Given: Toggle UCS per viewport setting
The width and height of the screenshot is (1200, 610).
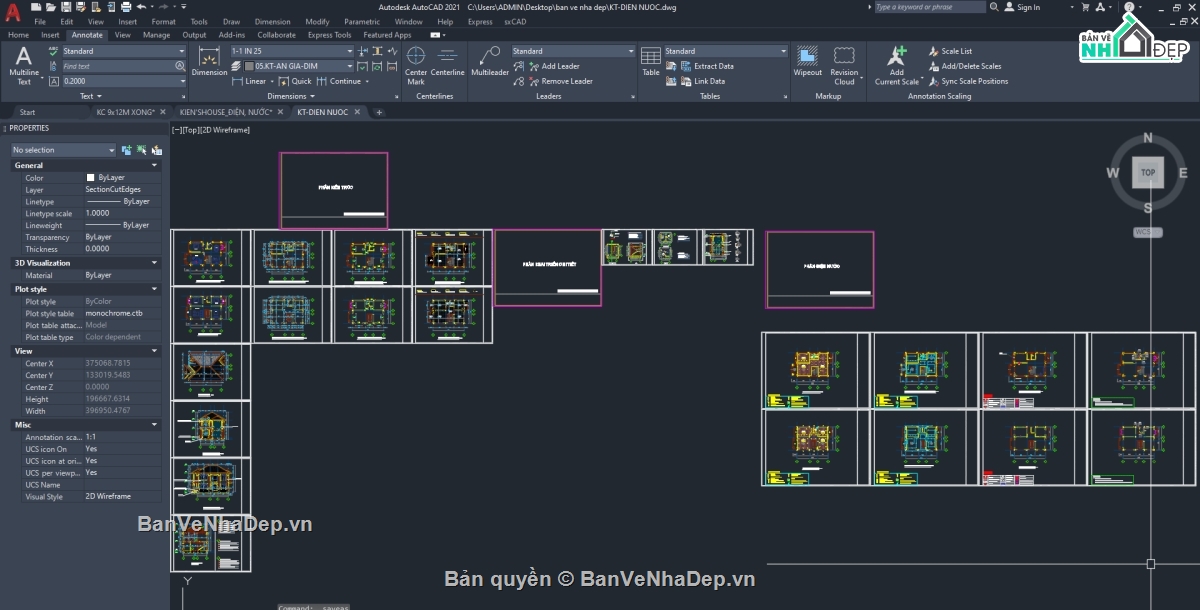Looking at the screenshot, I should [92, 473].
